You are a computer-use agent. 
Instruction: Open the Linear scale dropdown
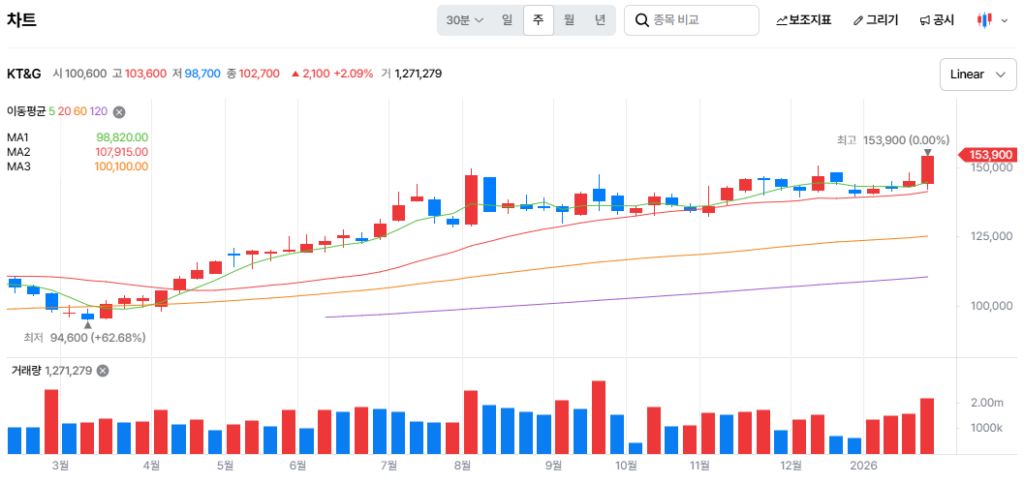[976, 74]
